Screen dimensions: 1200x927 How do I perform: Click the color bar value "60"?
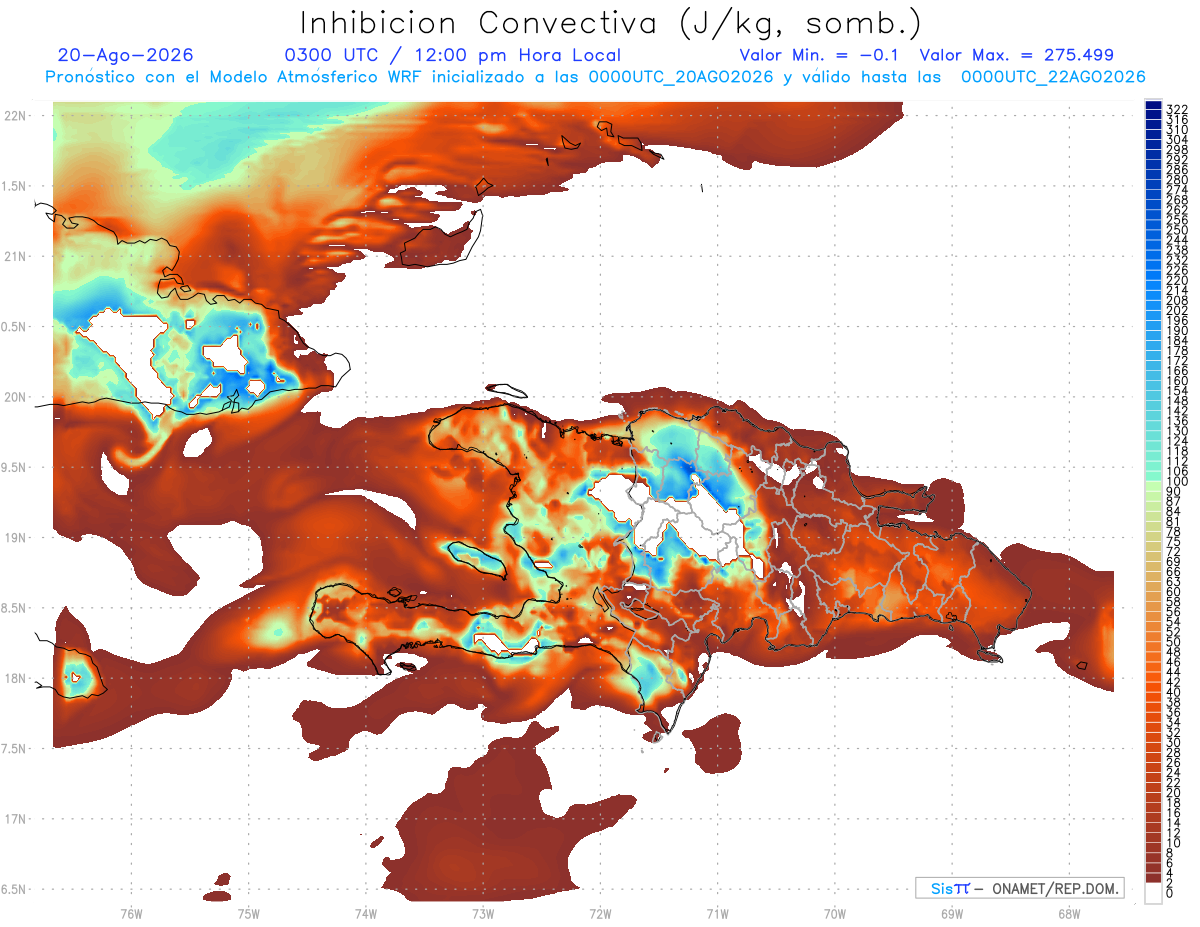(x=1174, y=592)
